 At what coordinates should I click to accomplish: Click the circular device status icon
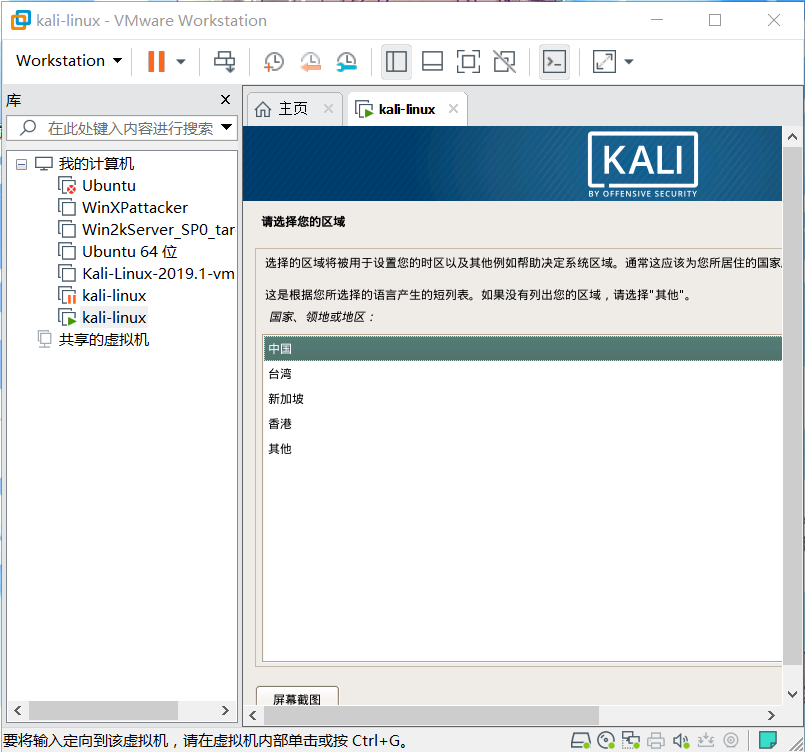coord(731,740)
